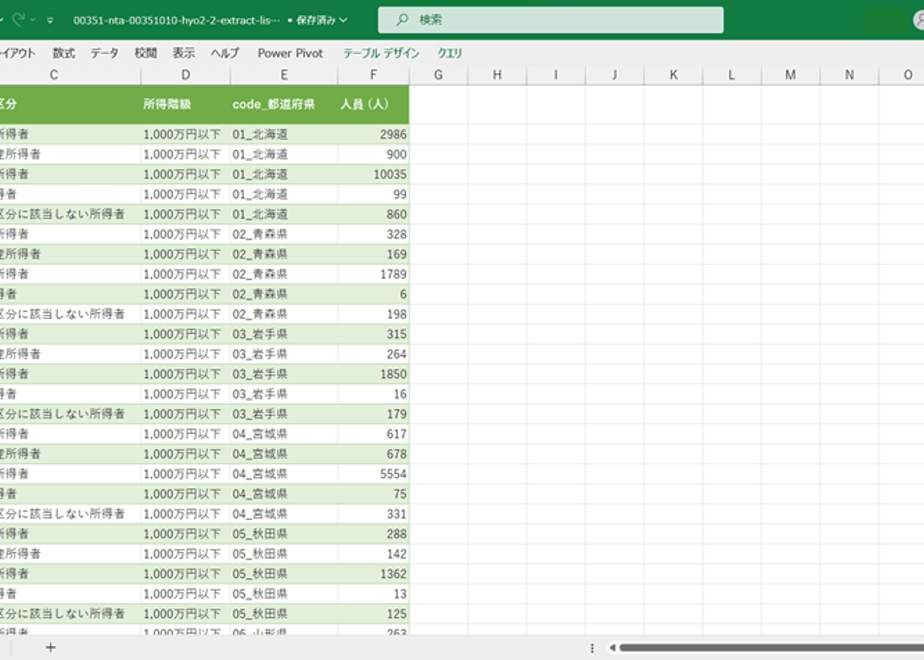The image size is (924, 660).
Task: Switch to the Power Pivot tab
Action: [291, 53]
